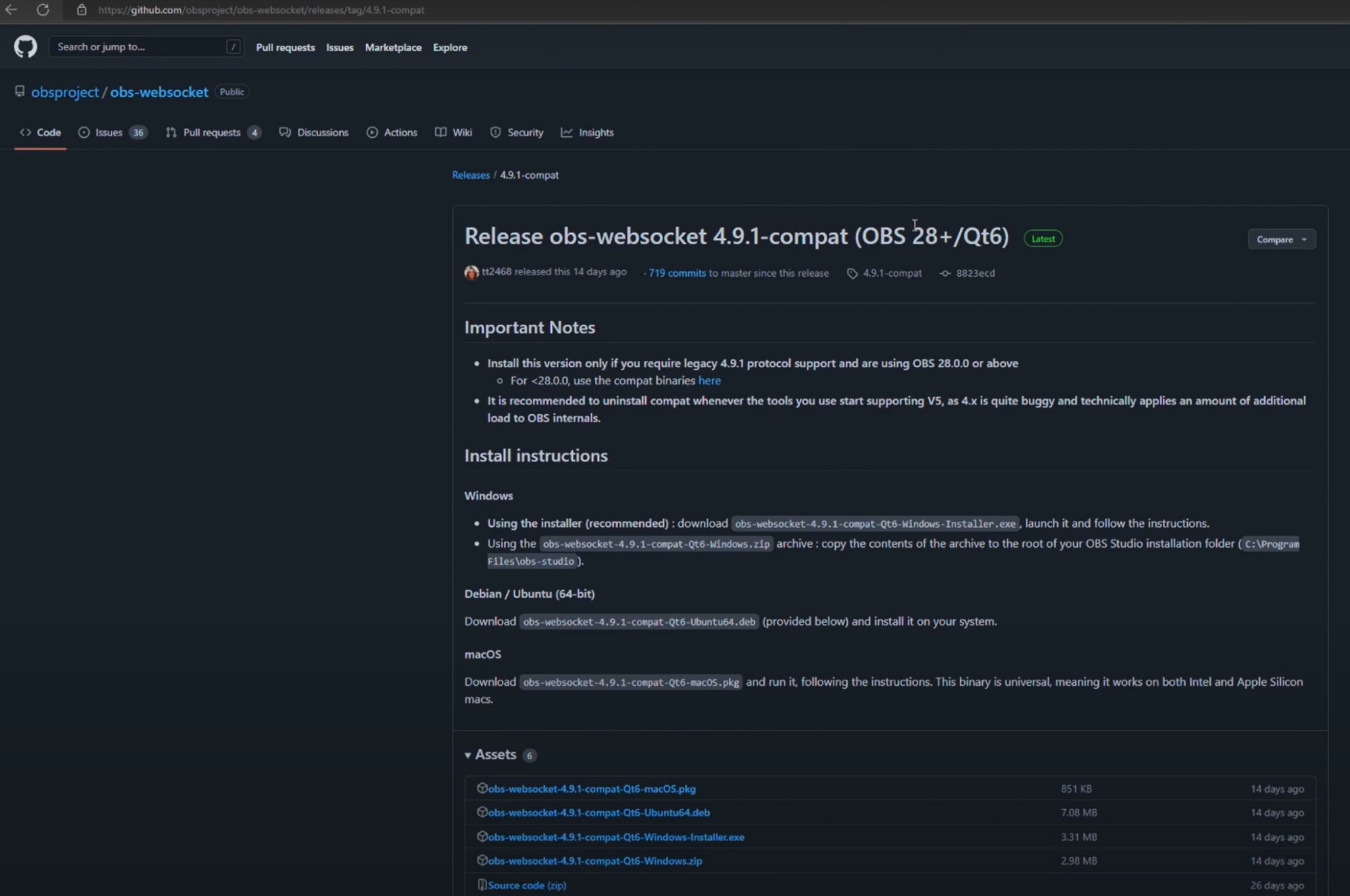Click the GitHub Octocat logo
This screenshot has width=1350, height=896.
click(26, 47)
